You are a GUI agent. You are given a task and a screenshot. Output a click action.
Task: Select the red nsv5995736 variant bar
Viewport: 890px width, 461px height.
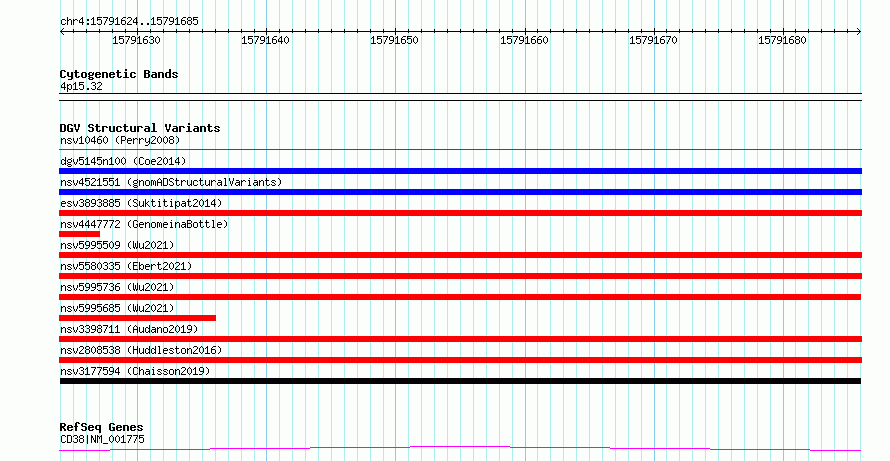(x=460, y=297)
